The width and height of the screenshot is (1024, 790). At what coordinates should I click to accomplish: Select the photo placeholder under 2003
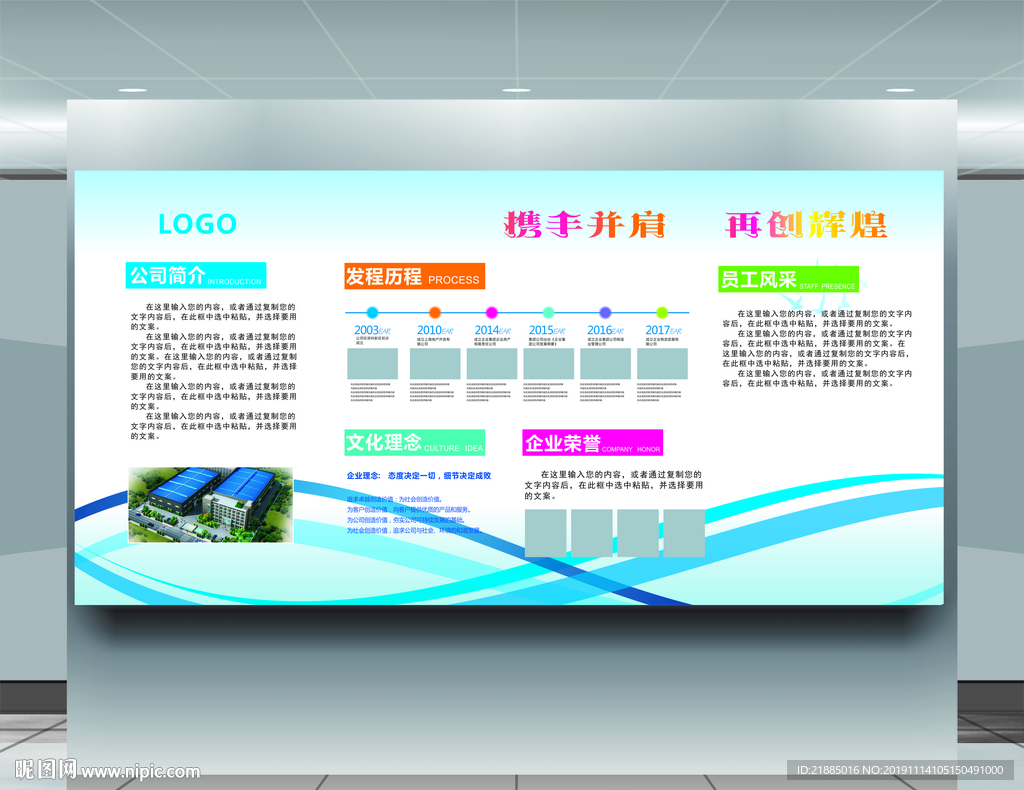tap(372, 364)
